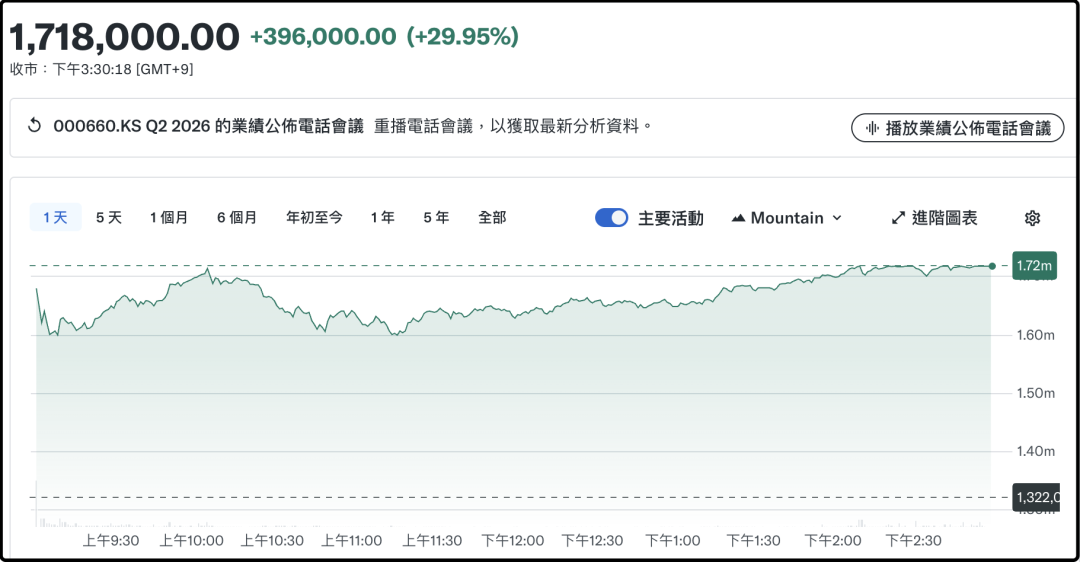Image resolution: width=1080 pixels, height=562 pixels.
Task: Click the 1,718,000.00 price value
Action: (x=125, y=37)
